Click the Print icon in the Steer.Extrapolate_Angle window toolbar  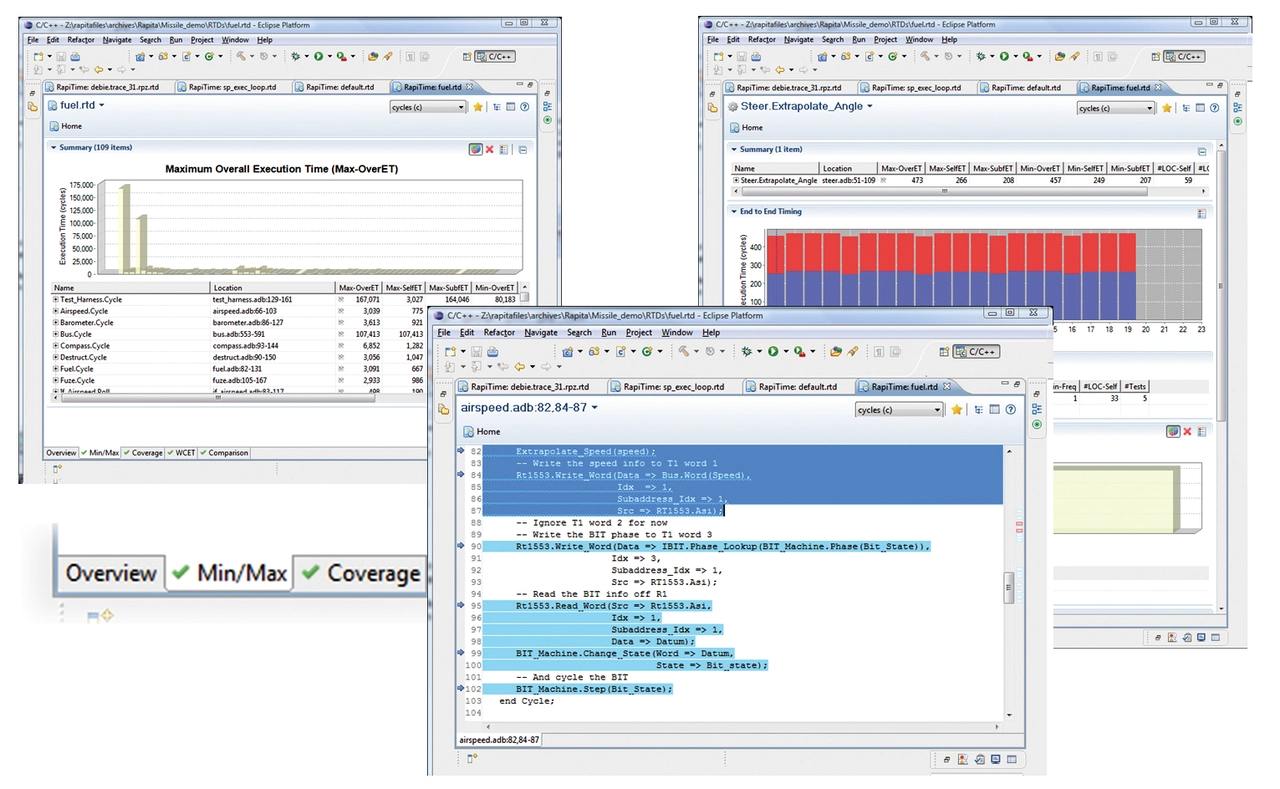(x=757, y=57)
